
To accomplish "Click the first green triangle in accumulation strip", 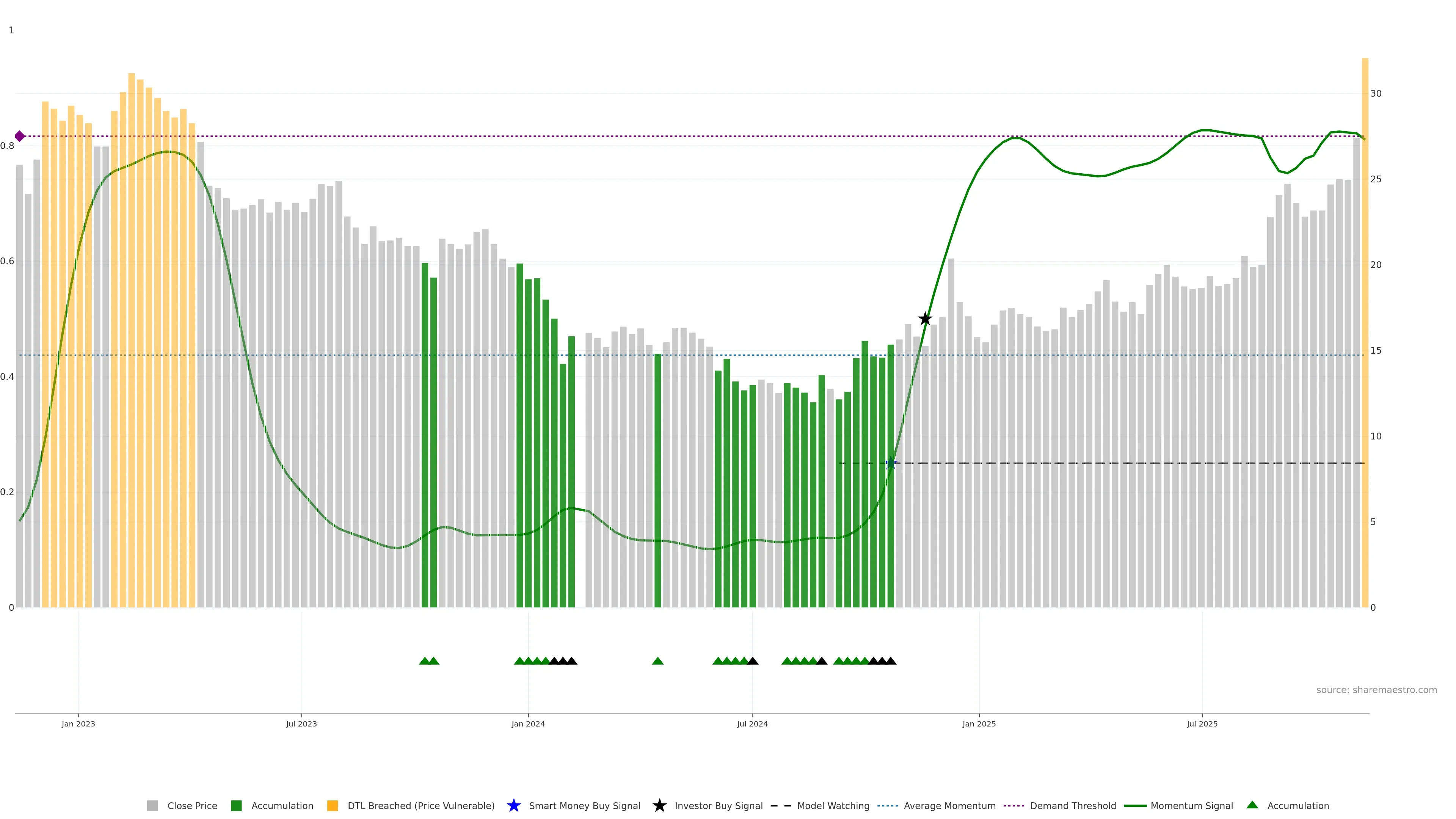I will (425, 661).
